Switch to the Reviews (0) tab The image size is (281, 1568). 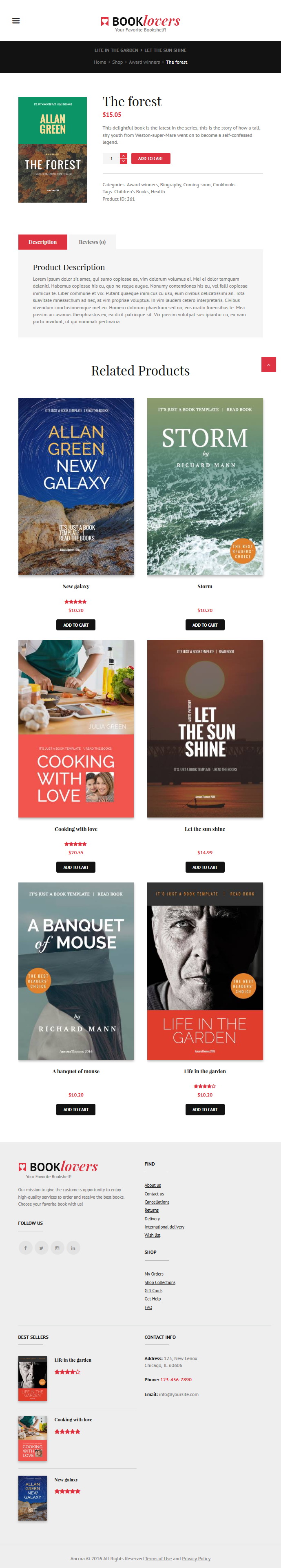[x=92, y=242]
